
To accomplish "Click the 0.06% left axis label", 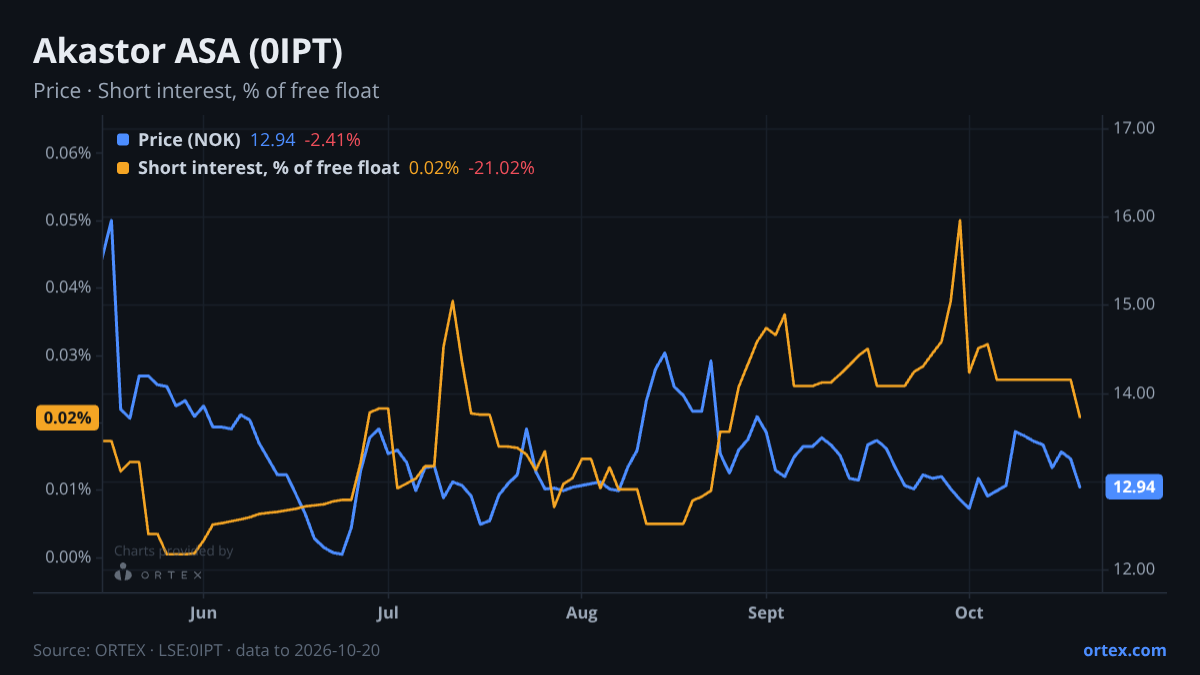I will [68, 153].
